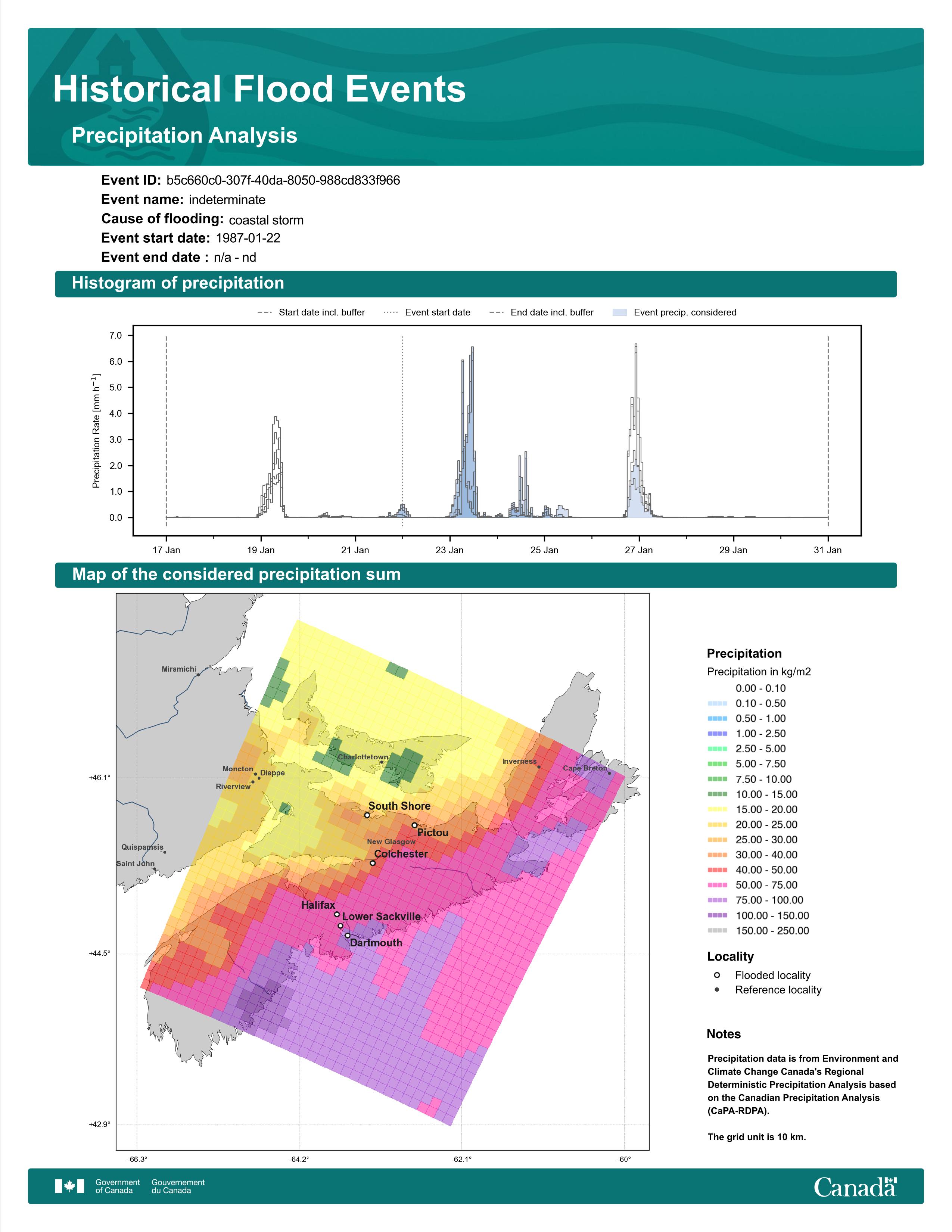Screen dimensions: 952x1232
Task: Click the event start date 1987-01-22
Action: (x=248, y=238)
